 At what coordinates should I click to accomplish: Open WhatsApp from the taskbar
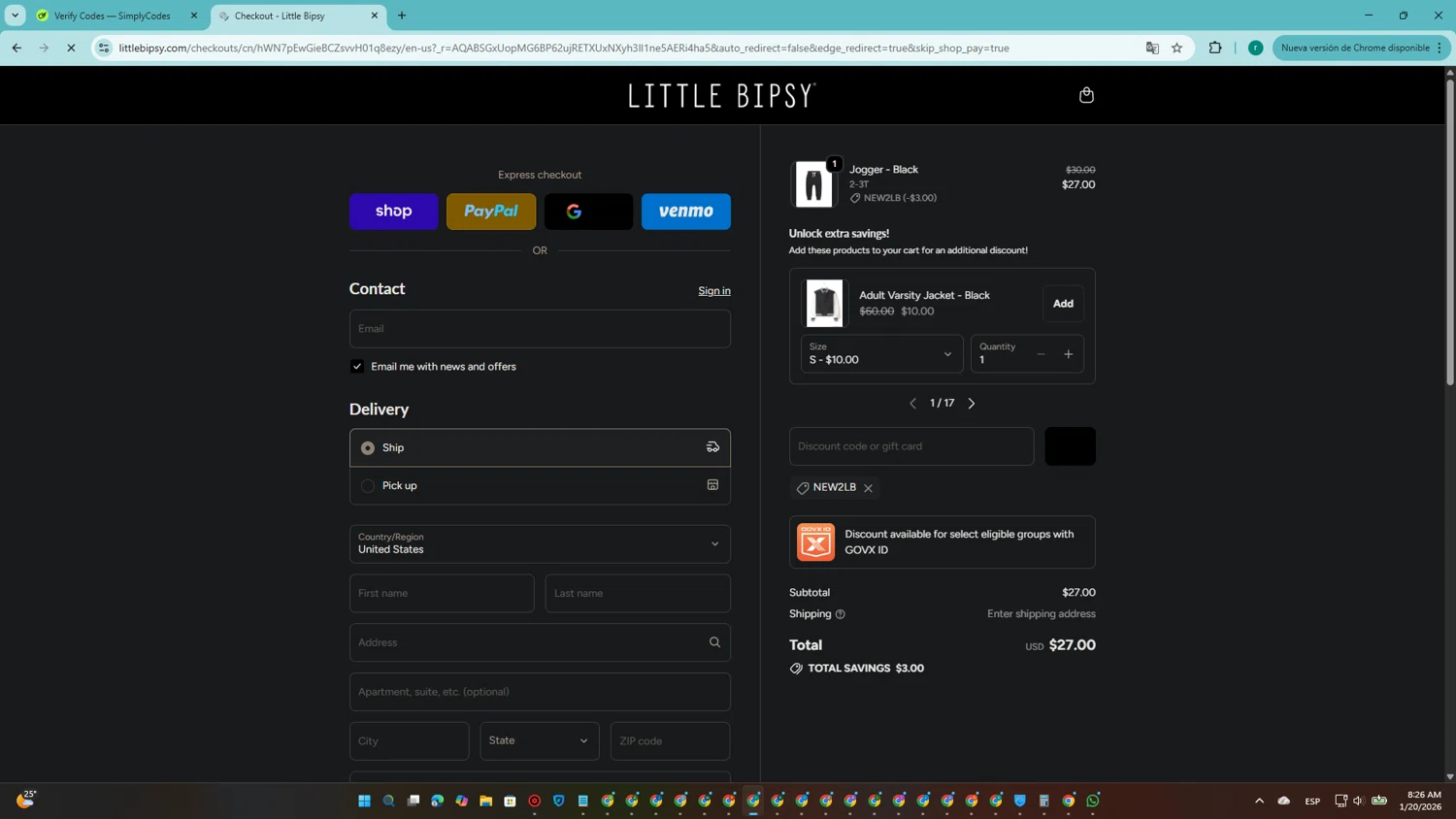click(x=1093, y=801)
